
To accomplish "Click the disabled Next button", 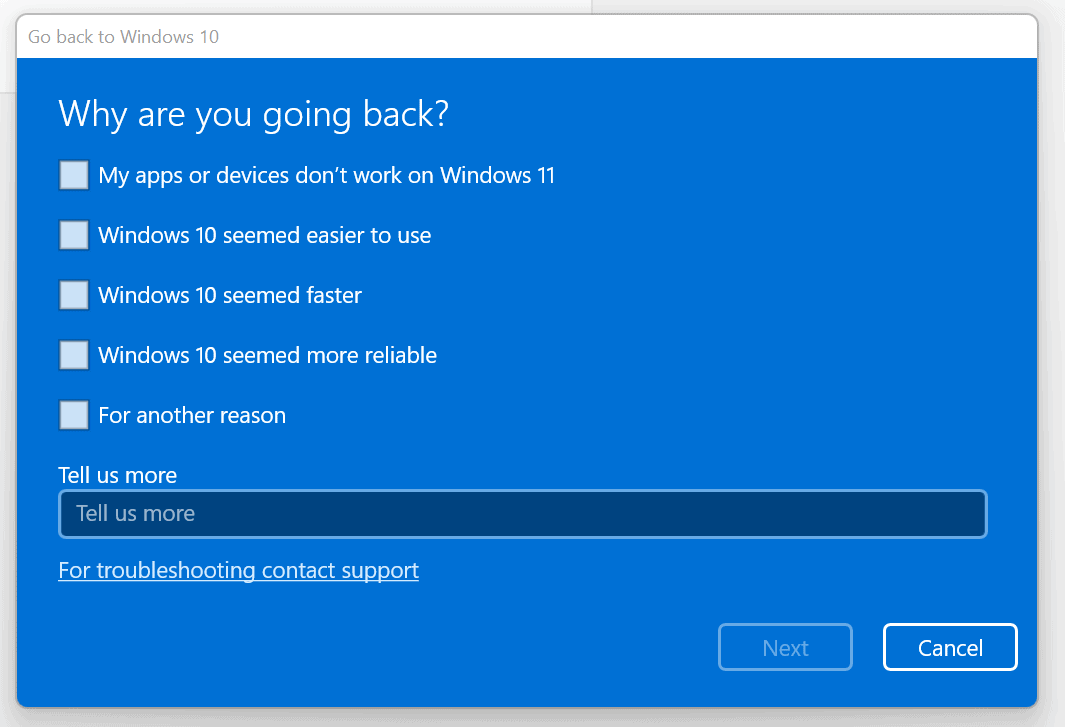I will click(785, 647).
